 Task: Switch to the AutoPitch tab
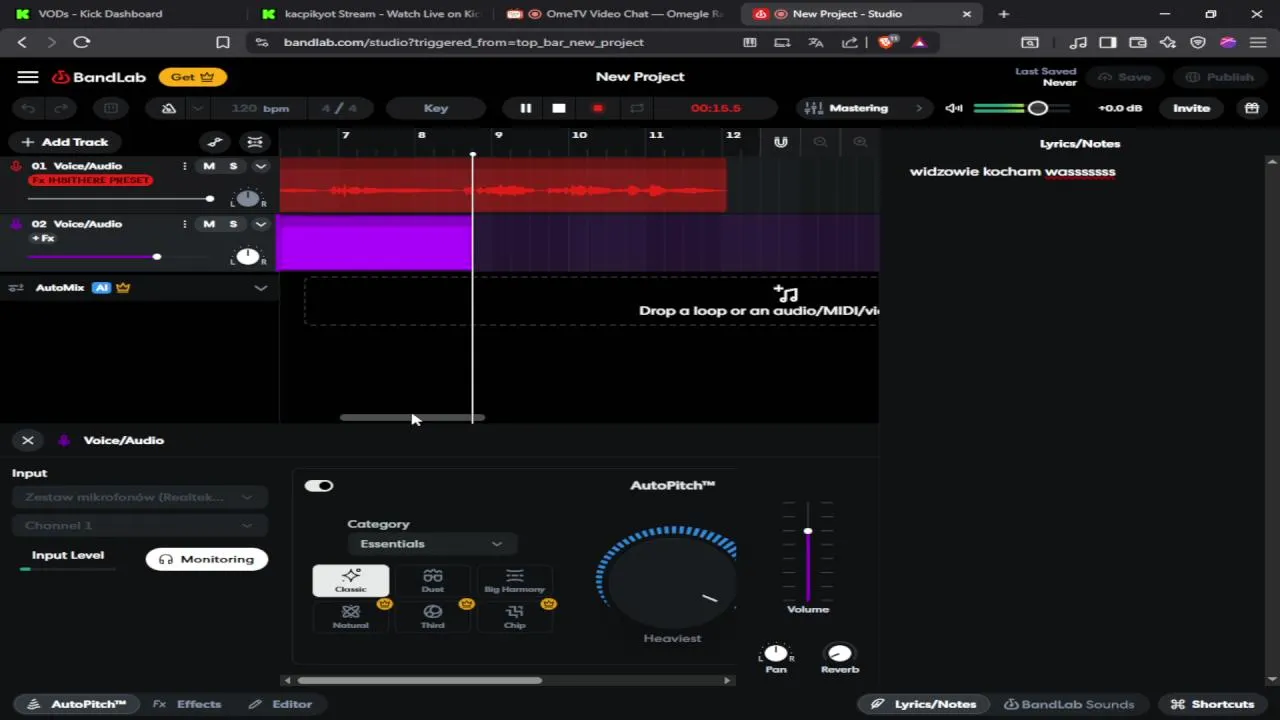click(77, 704)
